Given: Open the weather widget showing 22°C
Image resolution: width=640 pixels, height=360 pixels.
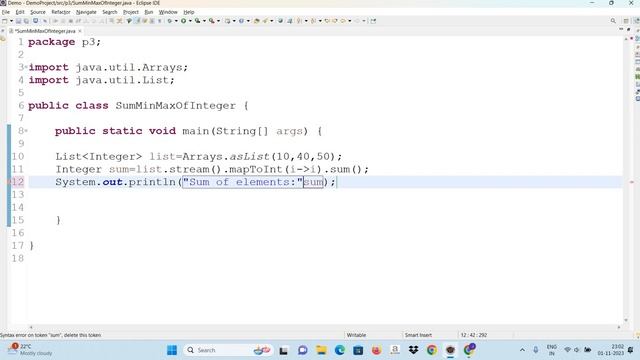Looking at the screenshot, I should (x=31, y=350).
